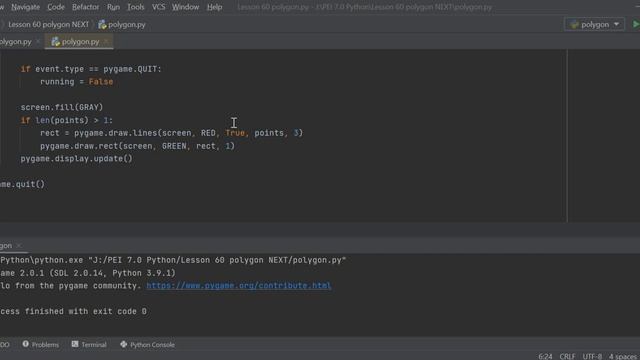Click Python file icon in breadcrumb

click(102, 25)
